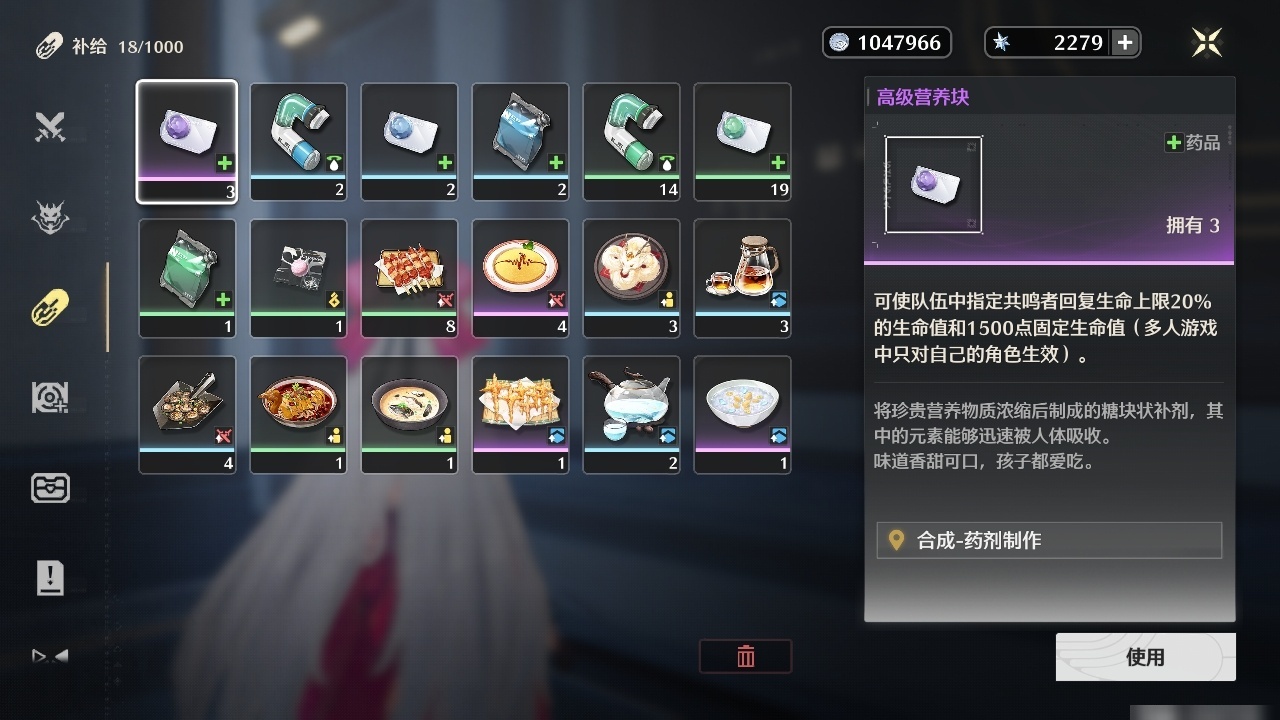The width and height of the screenshot is (1280, 720).
Task: Select the meat skewers item with count 8
Action: coord(409,278)
